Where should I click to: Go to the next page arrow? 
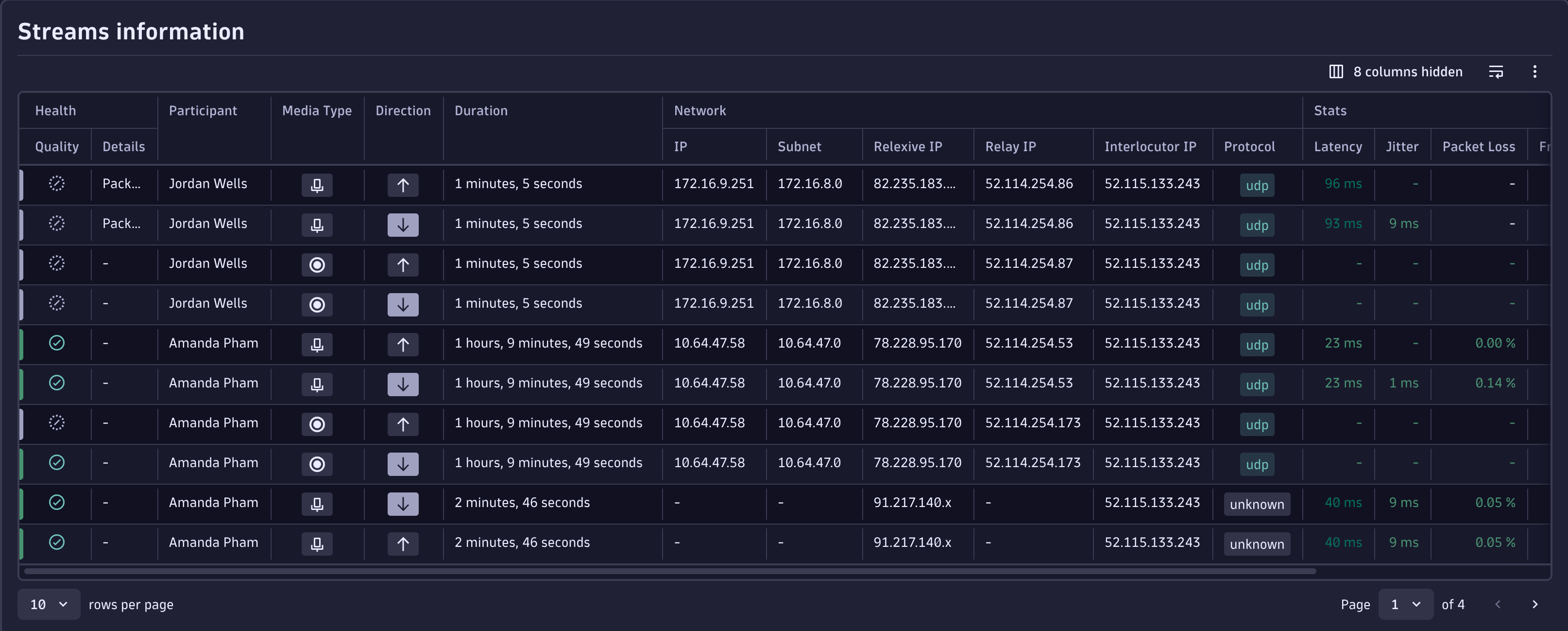1534,604
